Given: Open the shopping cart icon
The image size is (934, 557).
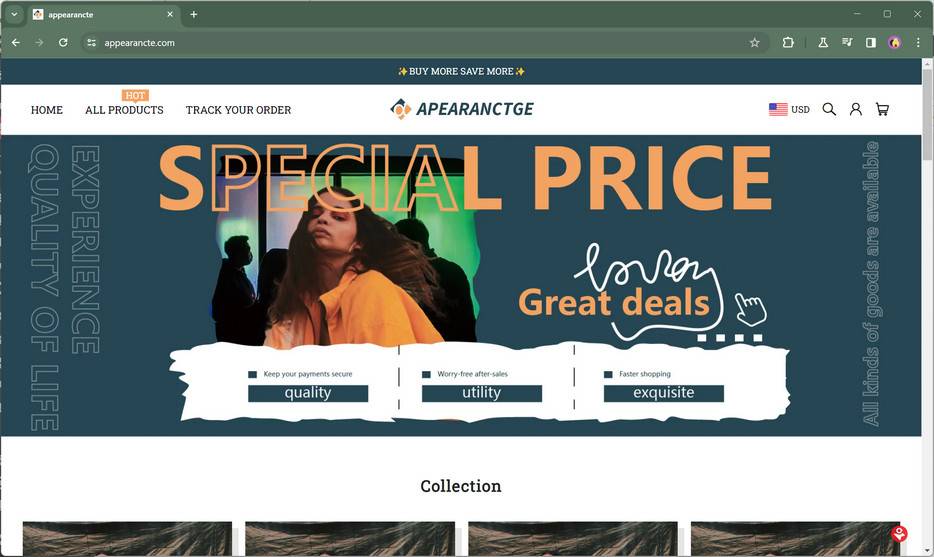Looking at the screenshot, I should (882, 109).
